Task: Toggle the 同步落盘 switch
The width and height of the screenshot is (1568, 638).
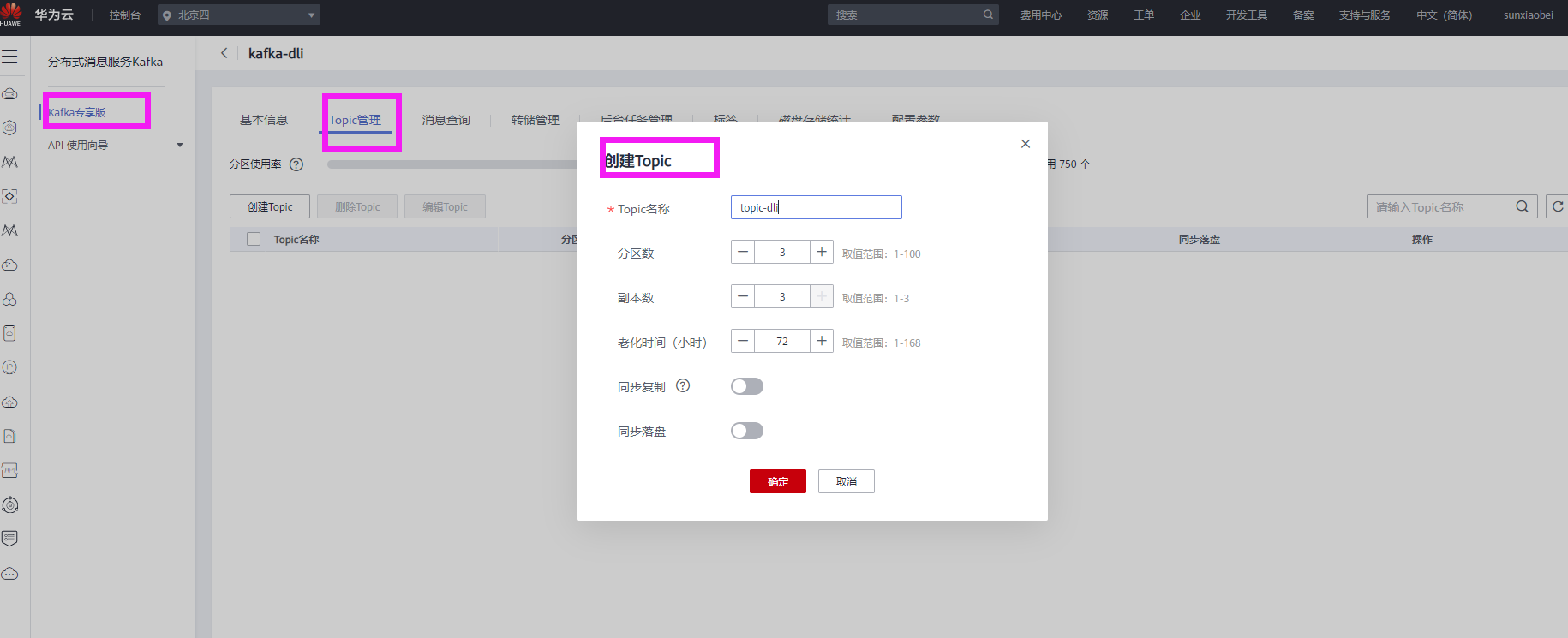Action: [x=747, y=431]
